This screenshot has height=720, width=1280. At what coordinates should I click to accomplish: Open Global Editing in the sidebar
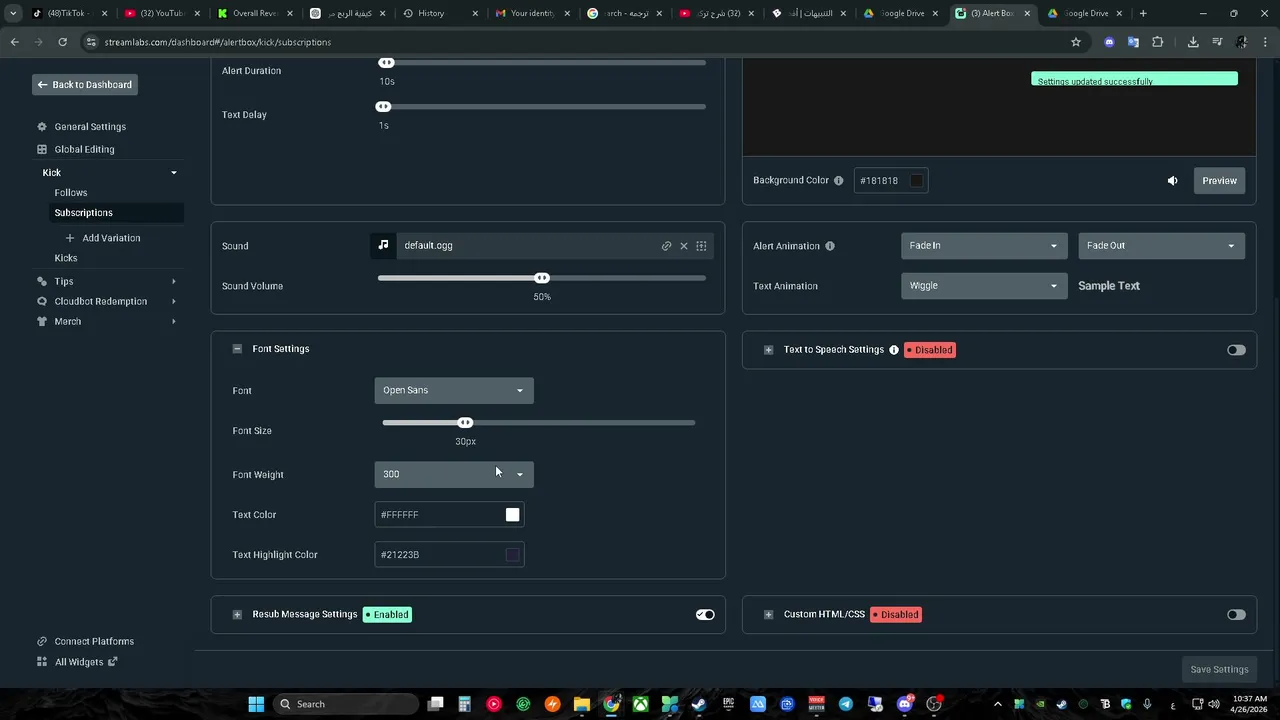click(x=84, y=149)
